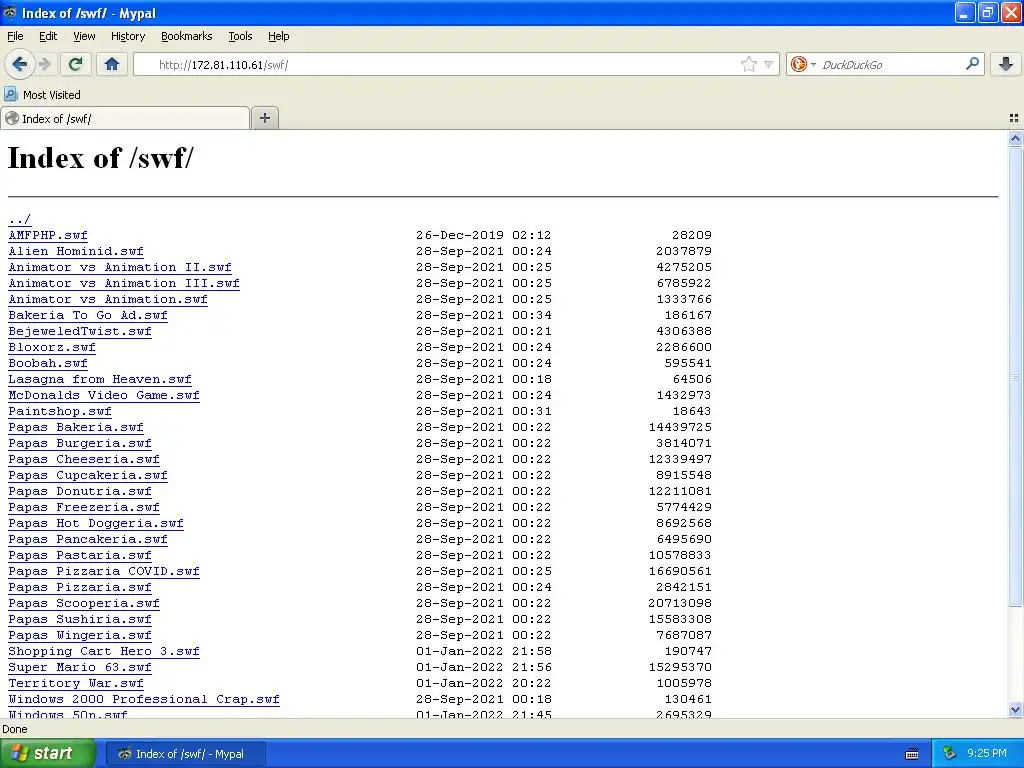Open Animator vs Animation II.swf
This screenshot has height=768, width=1024.
120,267
